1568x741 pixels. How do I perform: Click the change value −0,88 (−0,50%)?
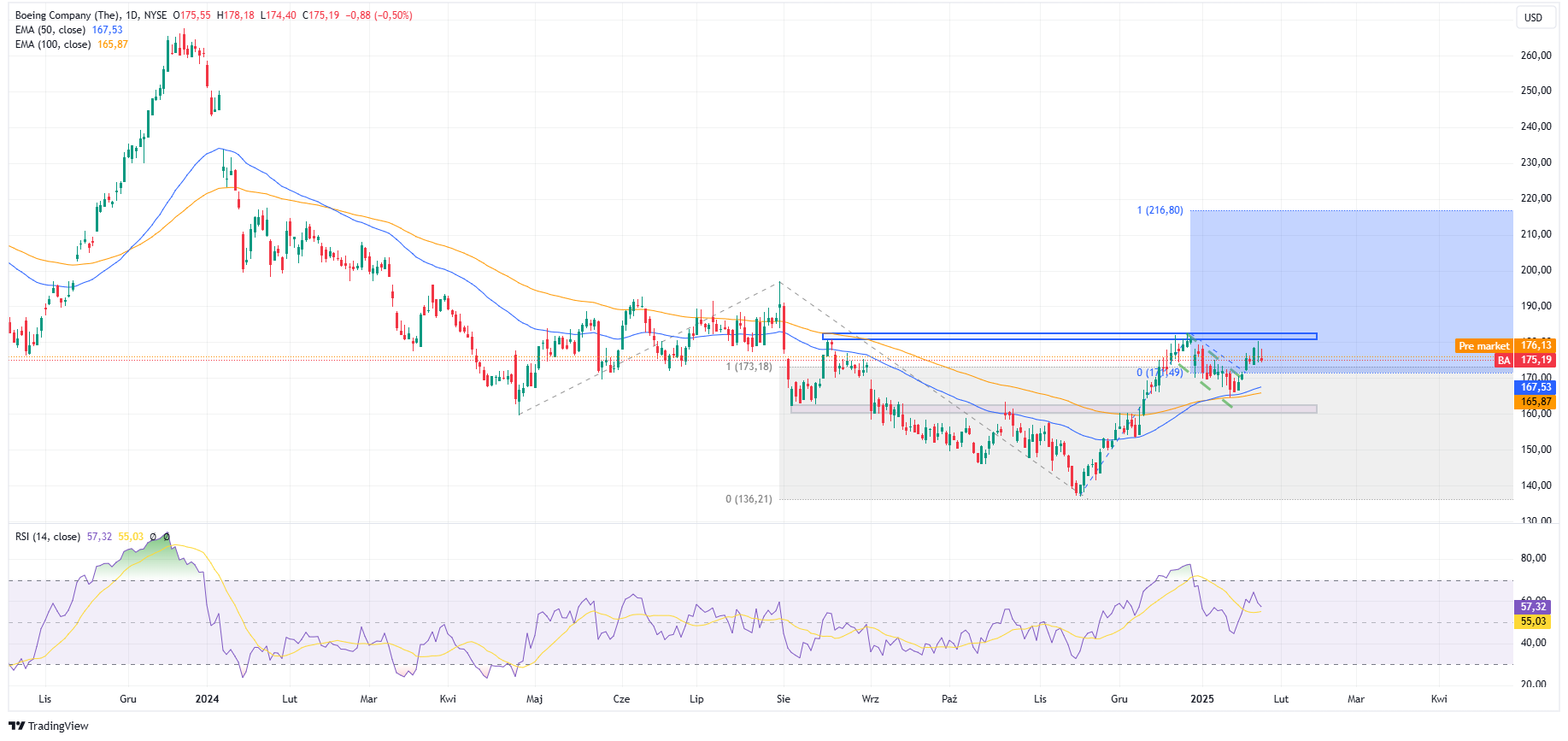(379, 15)
